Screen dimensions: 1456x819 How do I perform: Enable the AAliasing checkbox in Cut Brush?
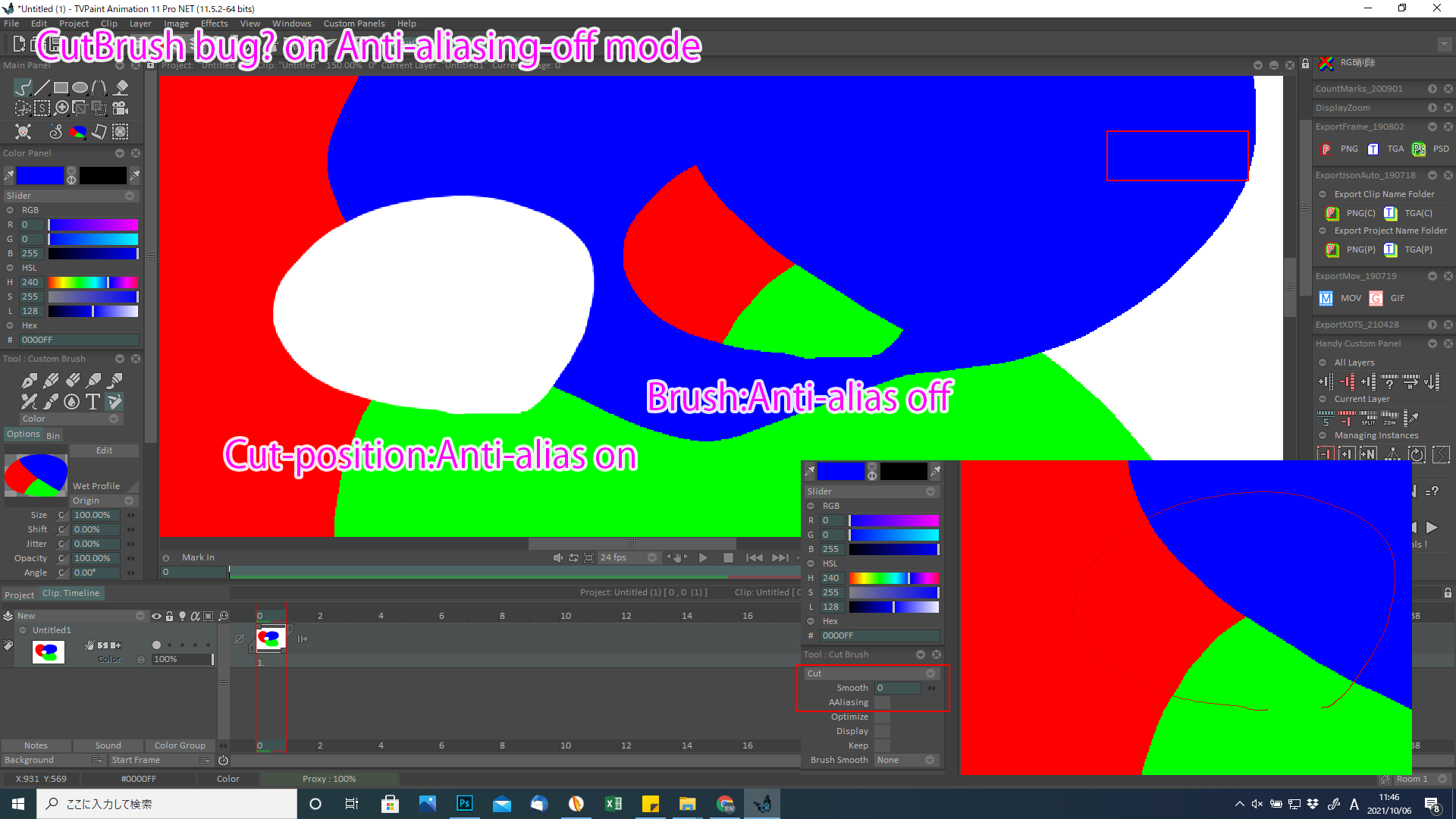[x=882, y=702]
